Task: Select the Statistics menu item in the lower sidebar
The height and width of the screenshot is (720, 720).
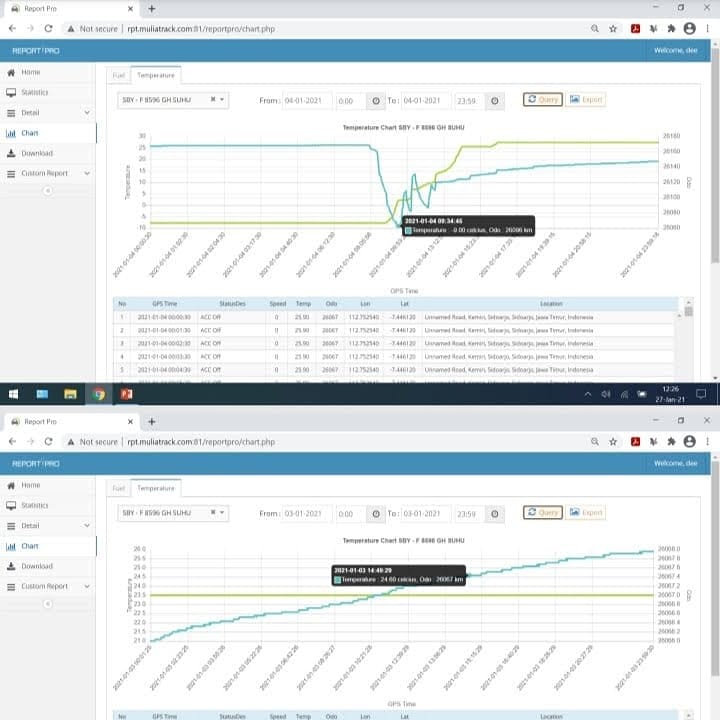Action: [35, 505]
